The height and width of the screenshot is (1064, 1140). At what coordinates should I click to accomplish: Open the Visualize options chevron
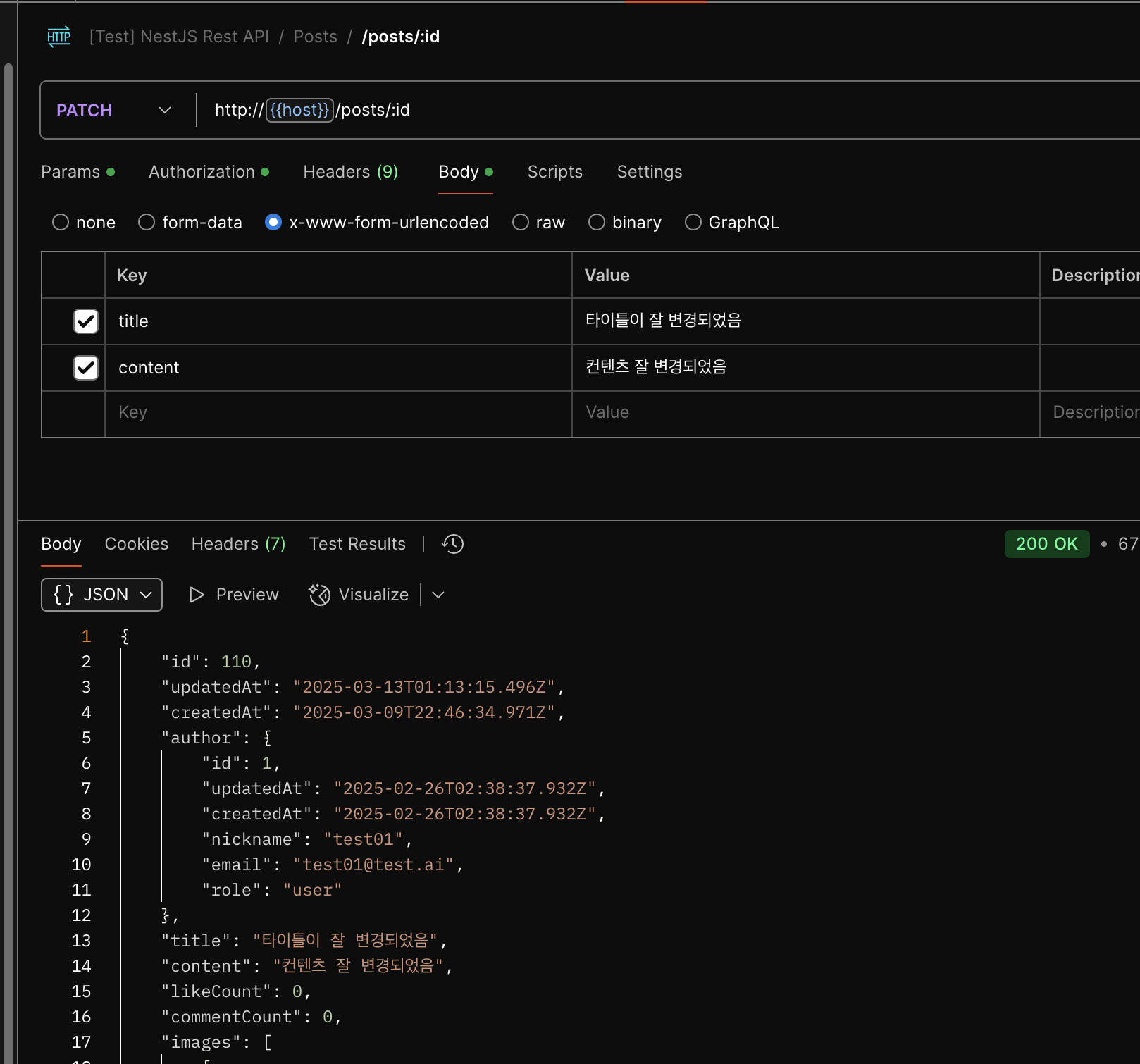438,595
